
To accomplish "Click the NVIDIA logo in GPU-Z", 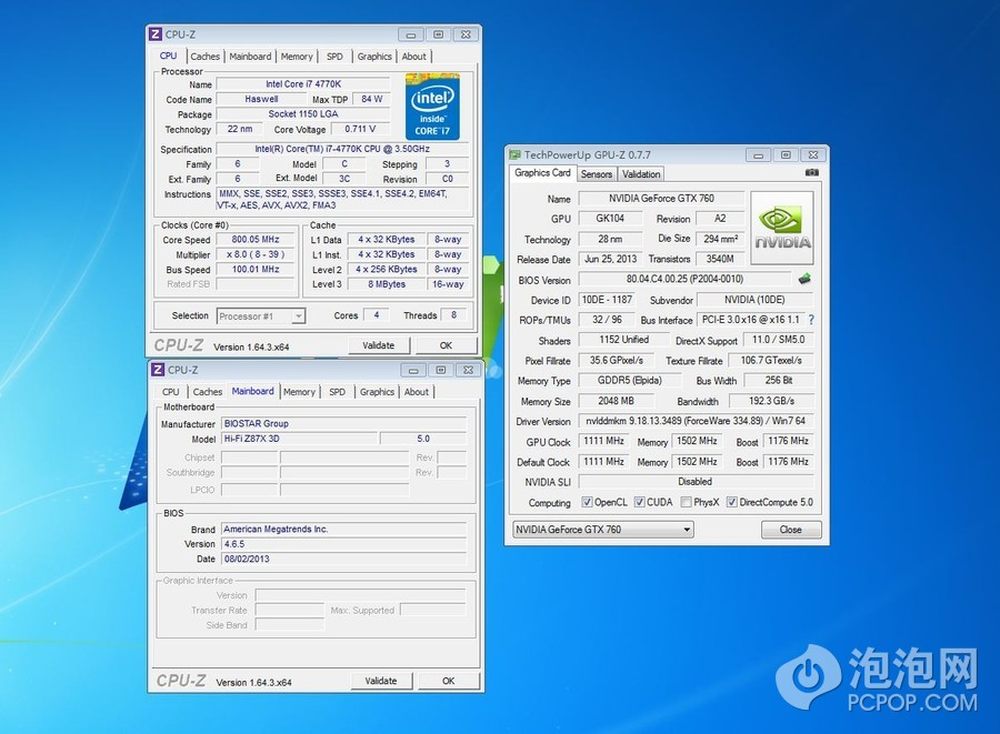I will [x=783, y=228].
